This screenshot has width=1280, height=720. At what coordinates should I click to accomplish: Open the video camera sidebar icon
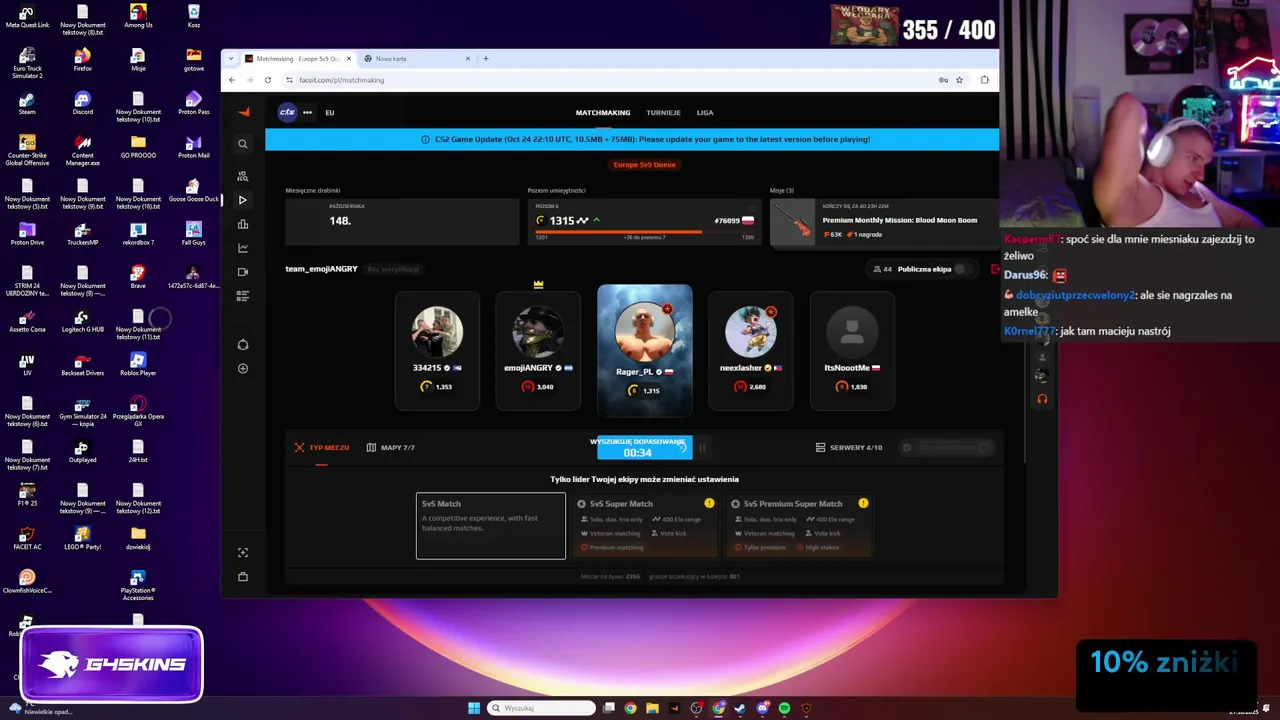(x=243, y=272)
